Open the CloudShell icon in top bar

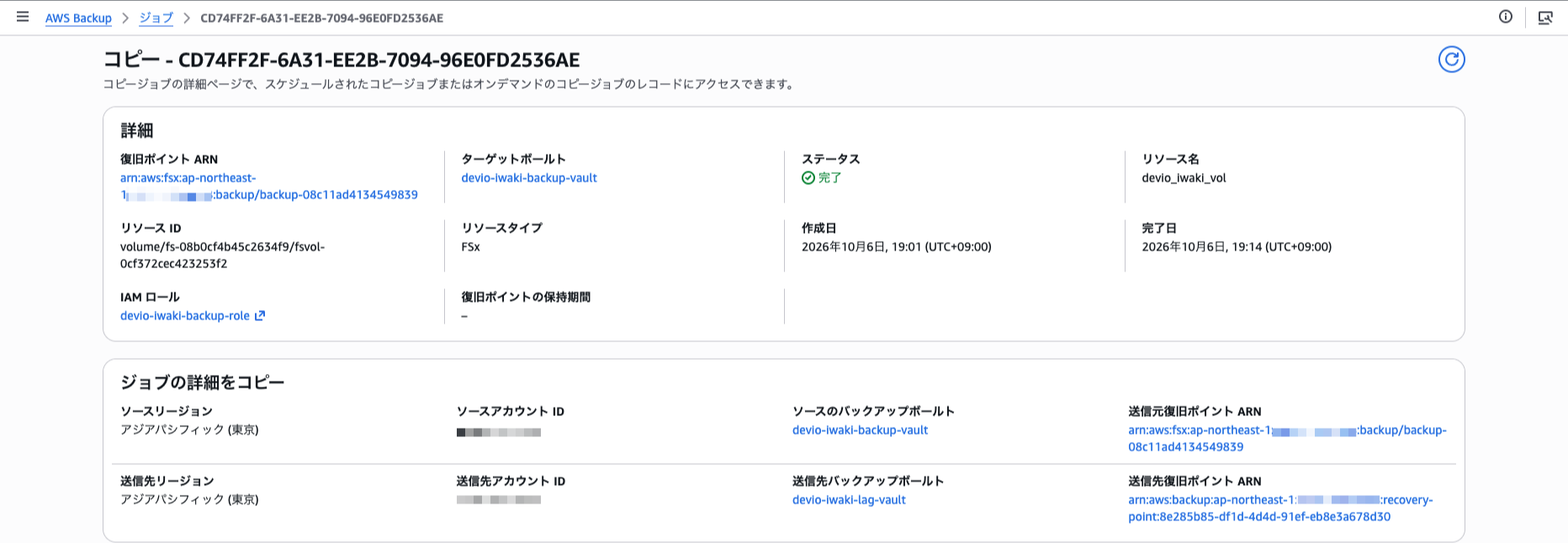[x=1545, y=18]
